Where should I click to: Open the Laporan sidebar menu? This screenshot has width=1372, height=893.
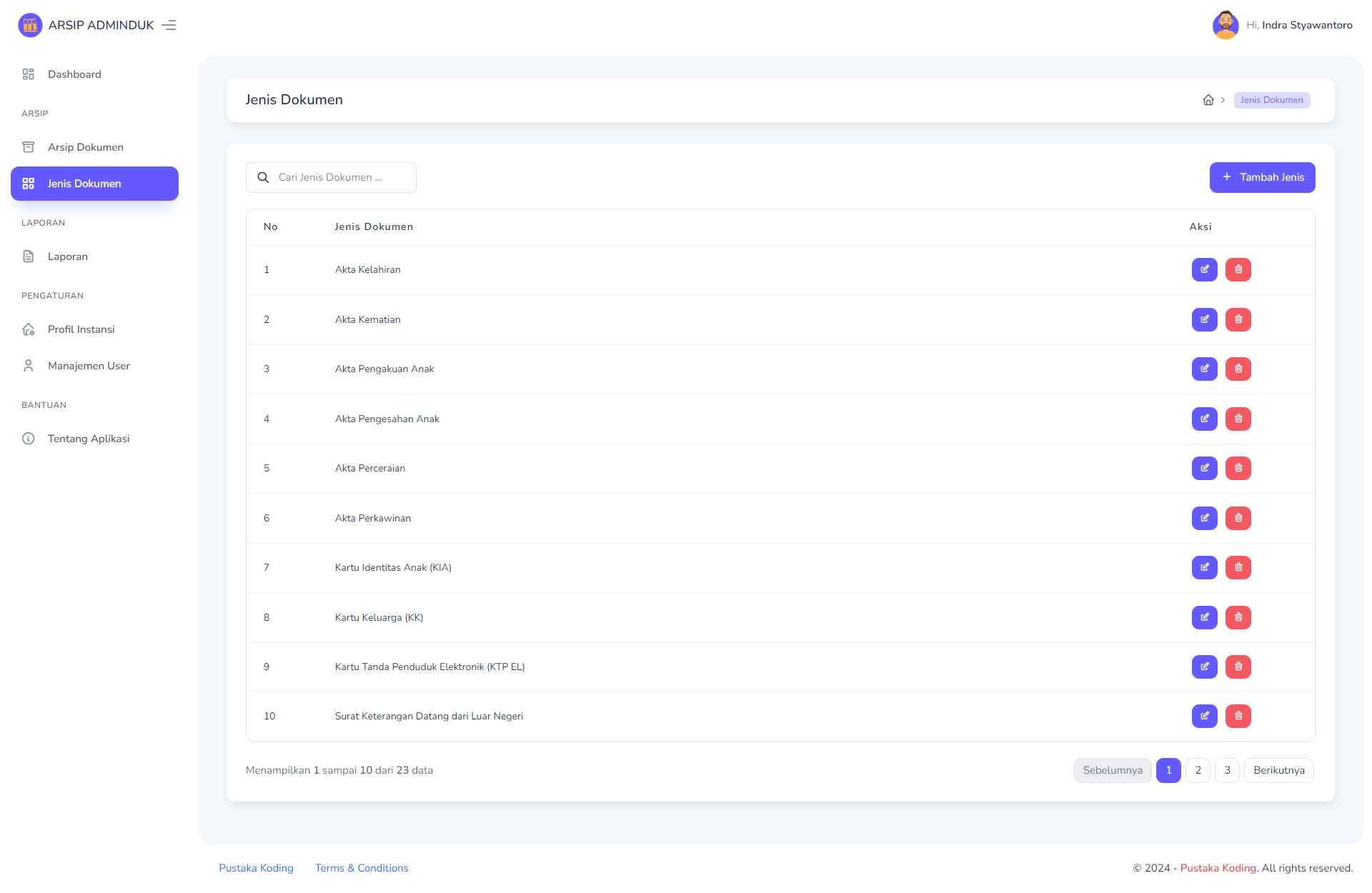point(94,256)
